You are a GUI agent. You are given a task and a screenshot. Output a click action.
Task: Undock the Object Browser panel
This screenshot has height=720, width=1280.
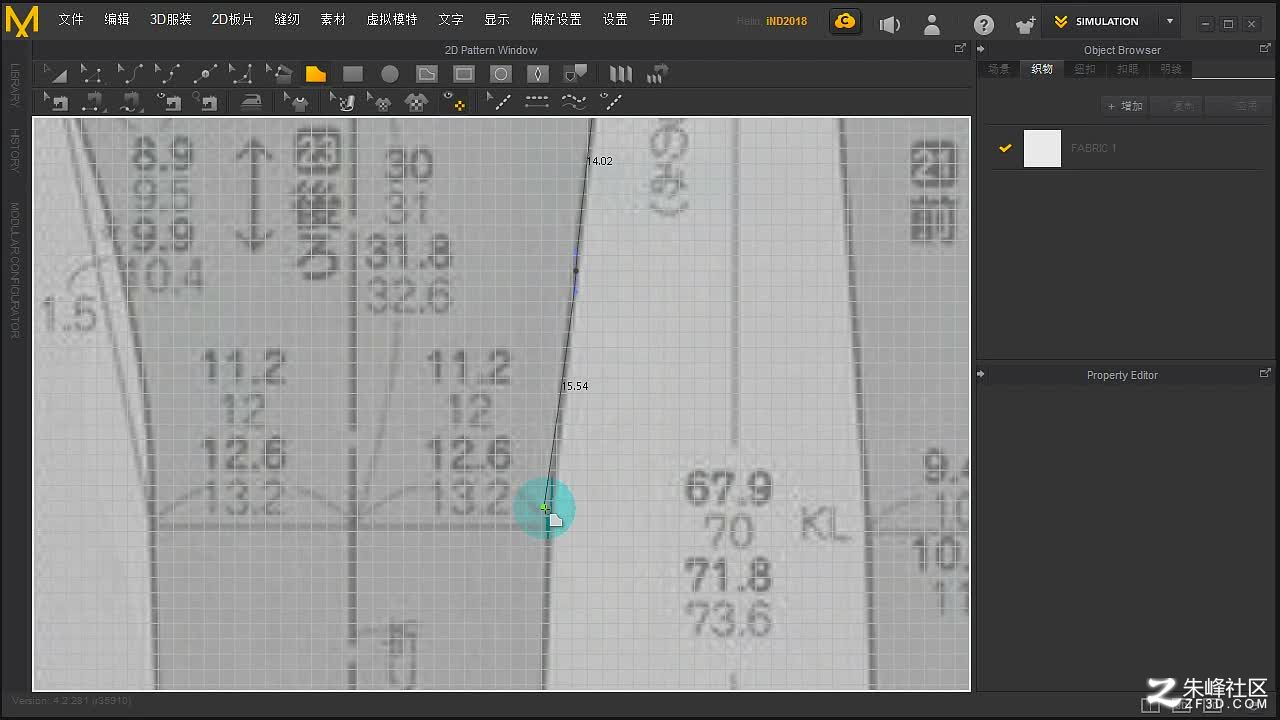pos(1265,48)
